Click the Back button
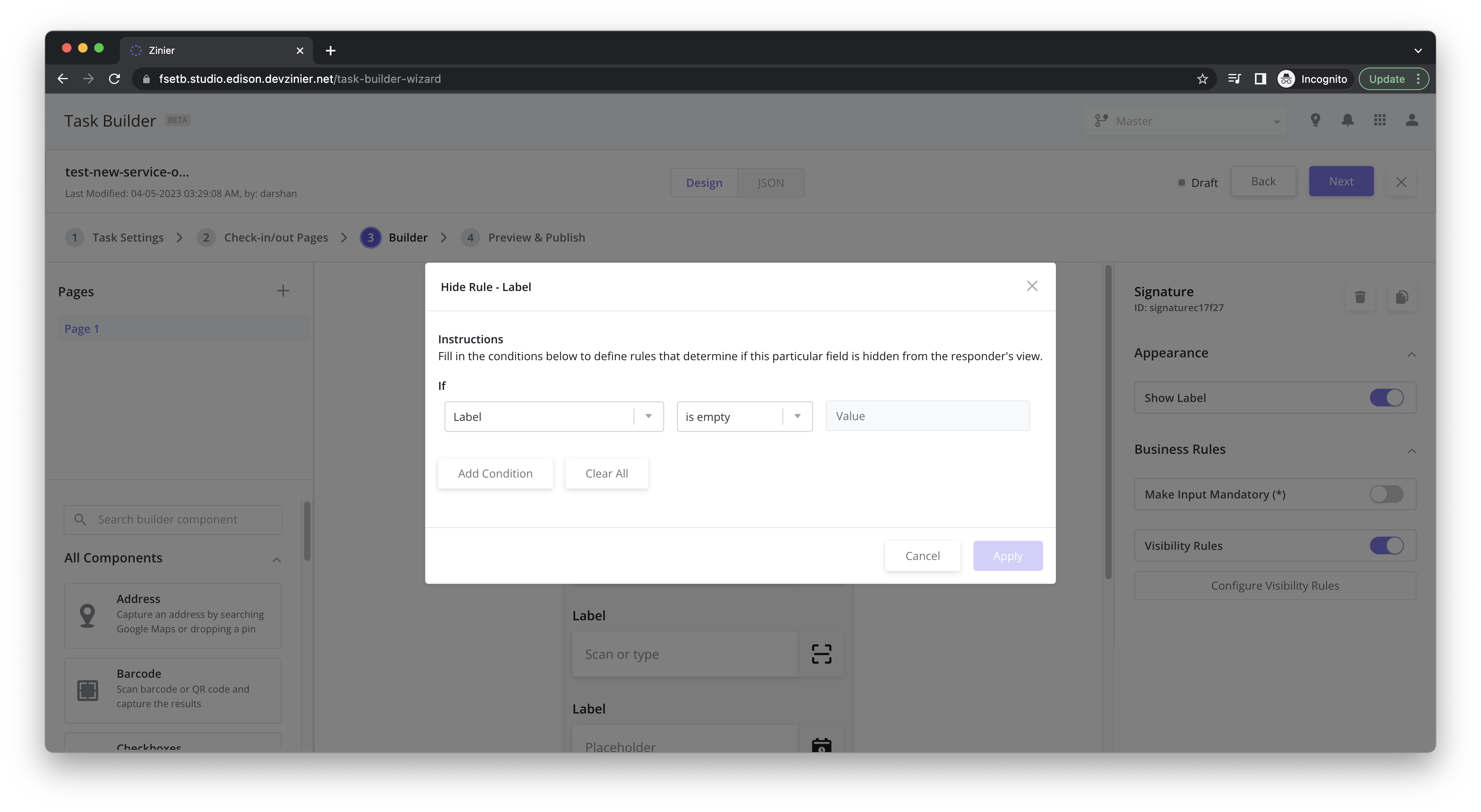Image resolution: width=1481 pixels, height=812 pixels. coord(1263,180)
